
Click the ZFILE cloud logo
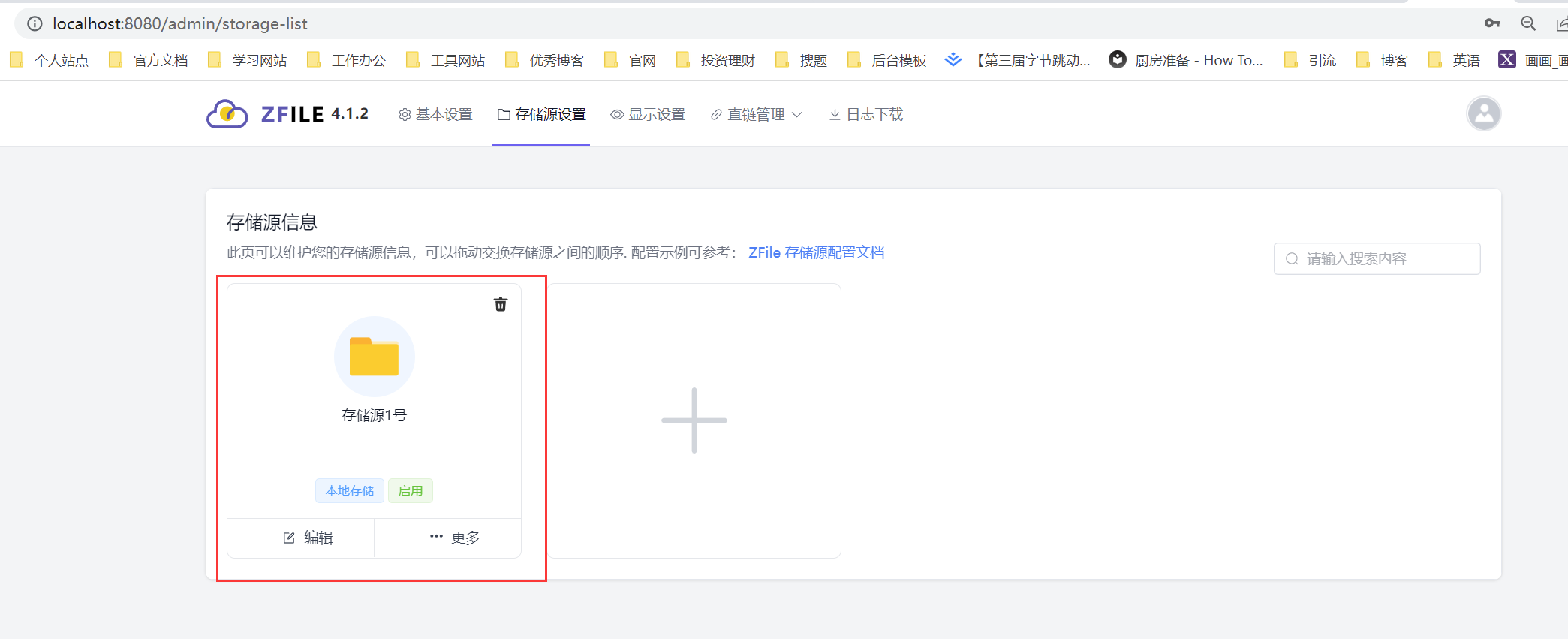[227, 114]
